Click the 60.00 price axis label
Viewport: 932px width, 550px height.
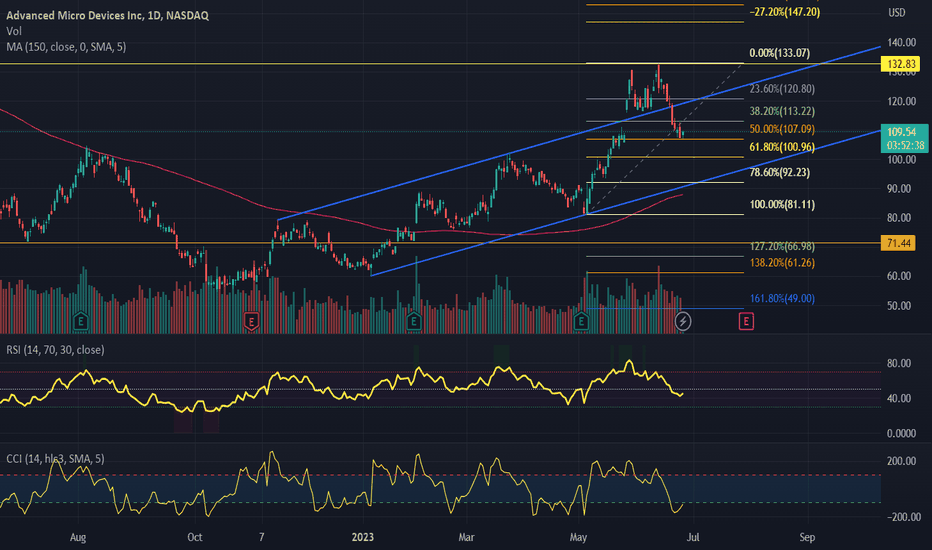click(899, 276)
